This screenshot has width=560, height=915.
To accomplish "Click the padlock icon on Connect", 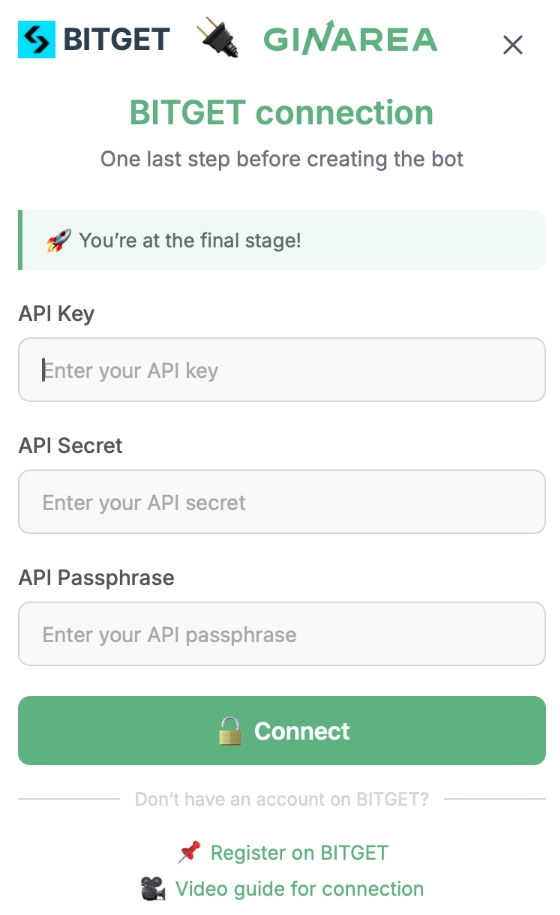I will [x=230, y=731].
